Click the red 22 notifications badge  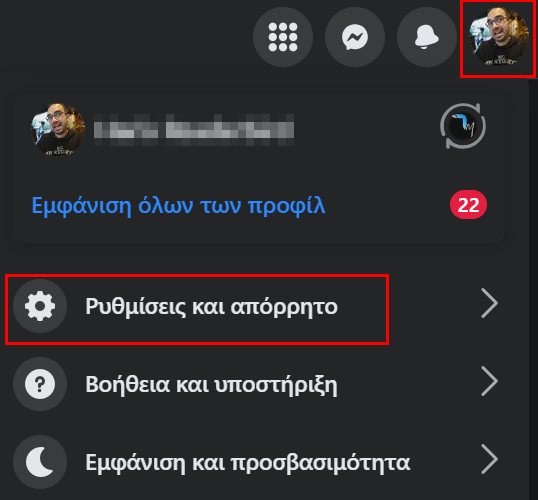click(468, 205)
